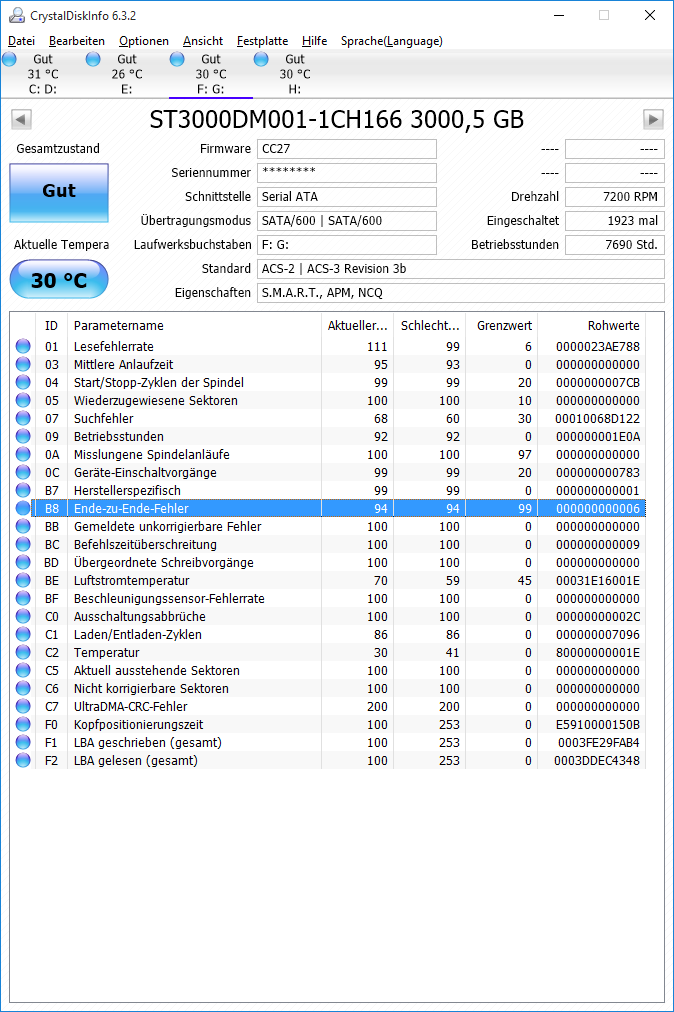This screenshot has height=1012, width=674.
Task: Open the Hilfe menu
Action: (x=314, y=41)
